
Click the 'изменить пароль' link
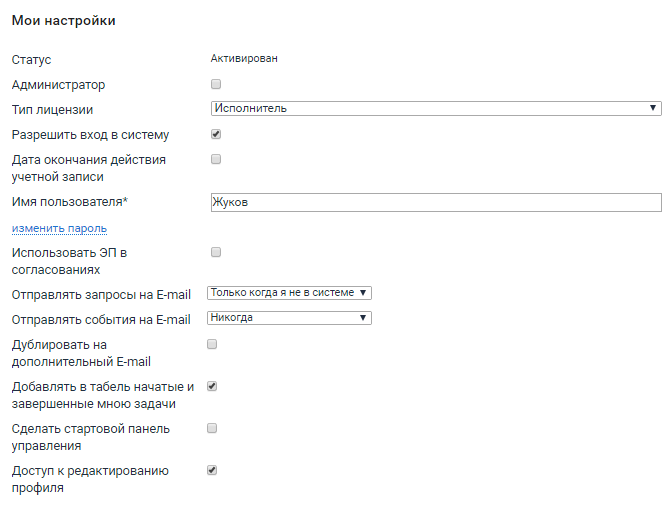point(59,228)
